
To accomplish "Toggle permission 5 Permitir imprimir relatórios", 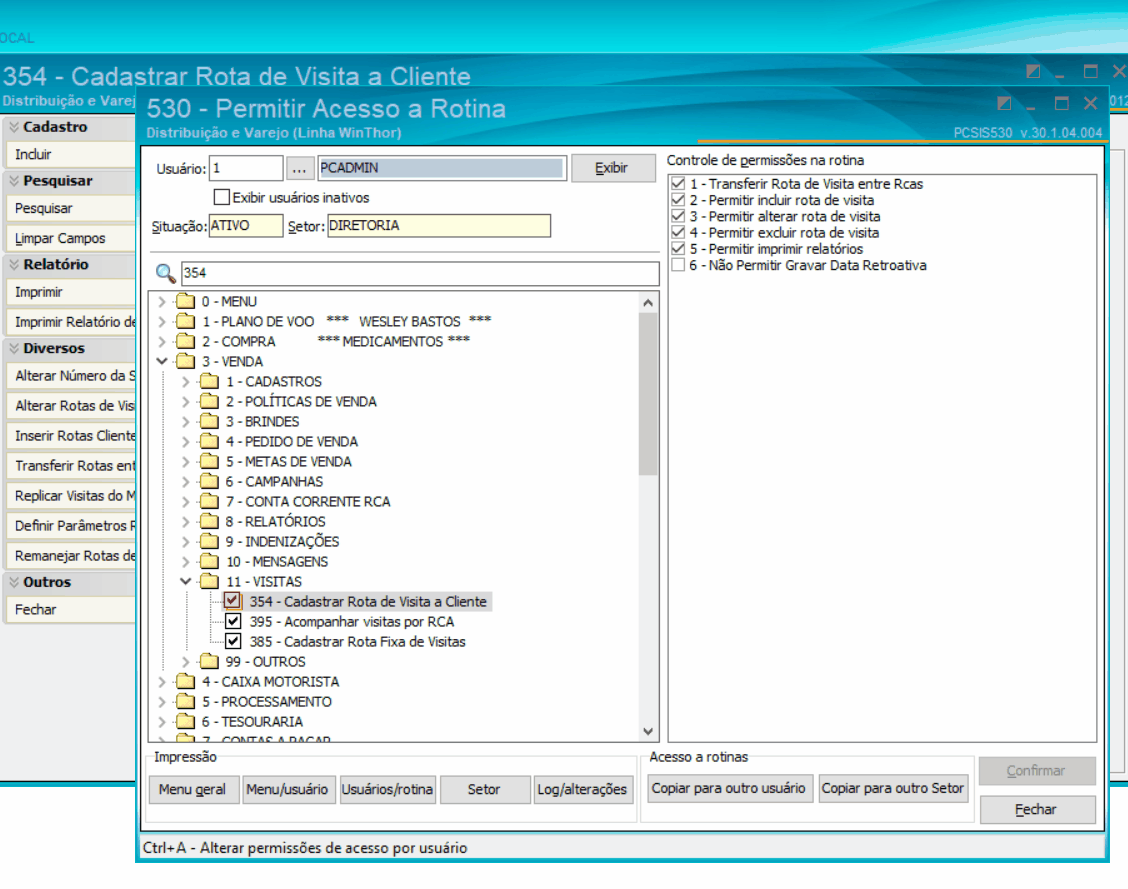I will point(678,249).
